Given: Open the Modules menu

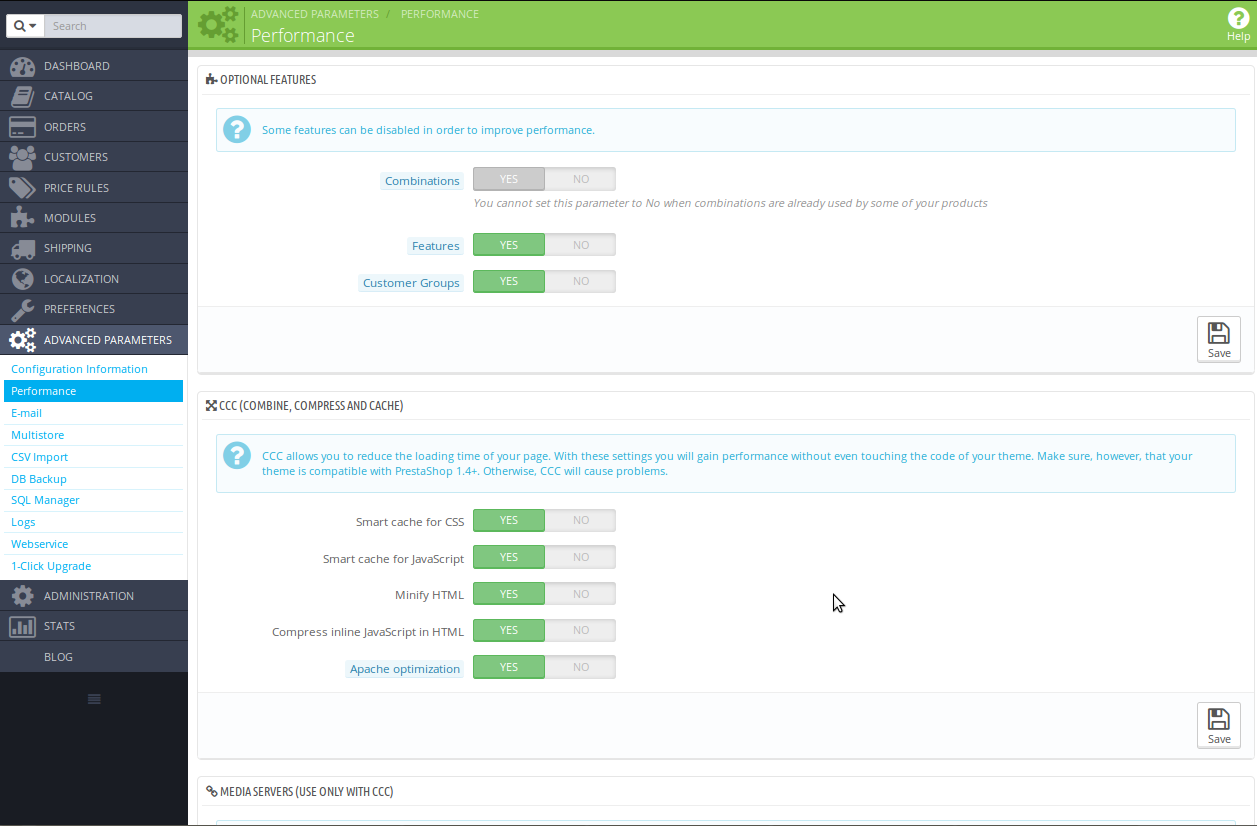Looking at the screenshot, I should pyautogui.click(x=93, y=218).
